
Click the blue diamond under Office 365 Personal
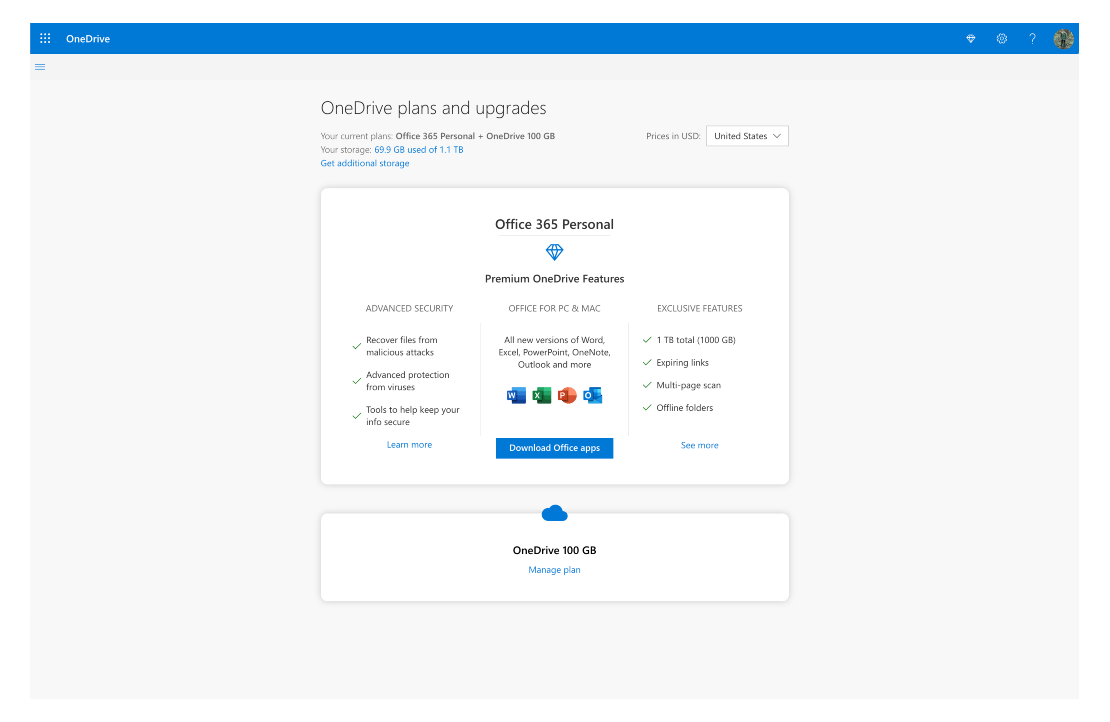pos(554,252)
